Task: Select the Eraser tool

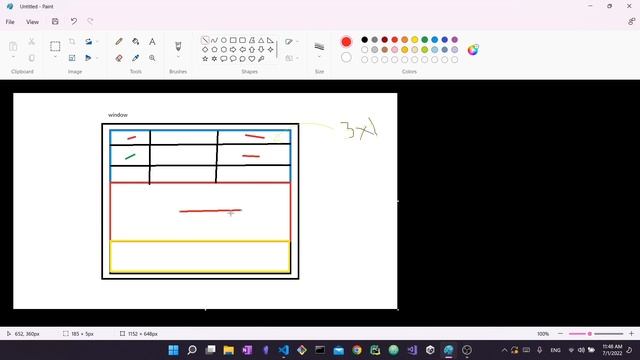Action: pyautogui.click(x=119, y=58)
